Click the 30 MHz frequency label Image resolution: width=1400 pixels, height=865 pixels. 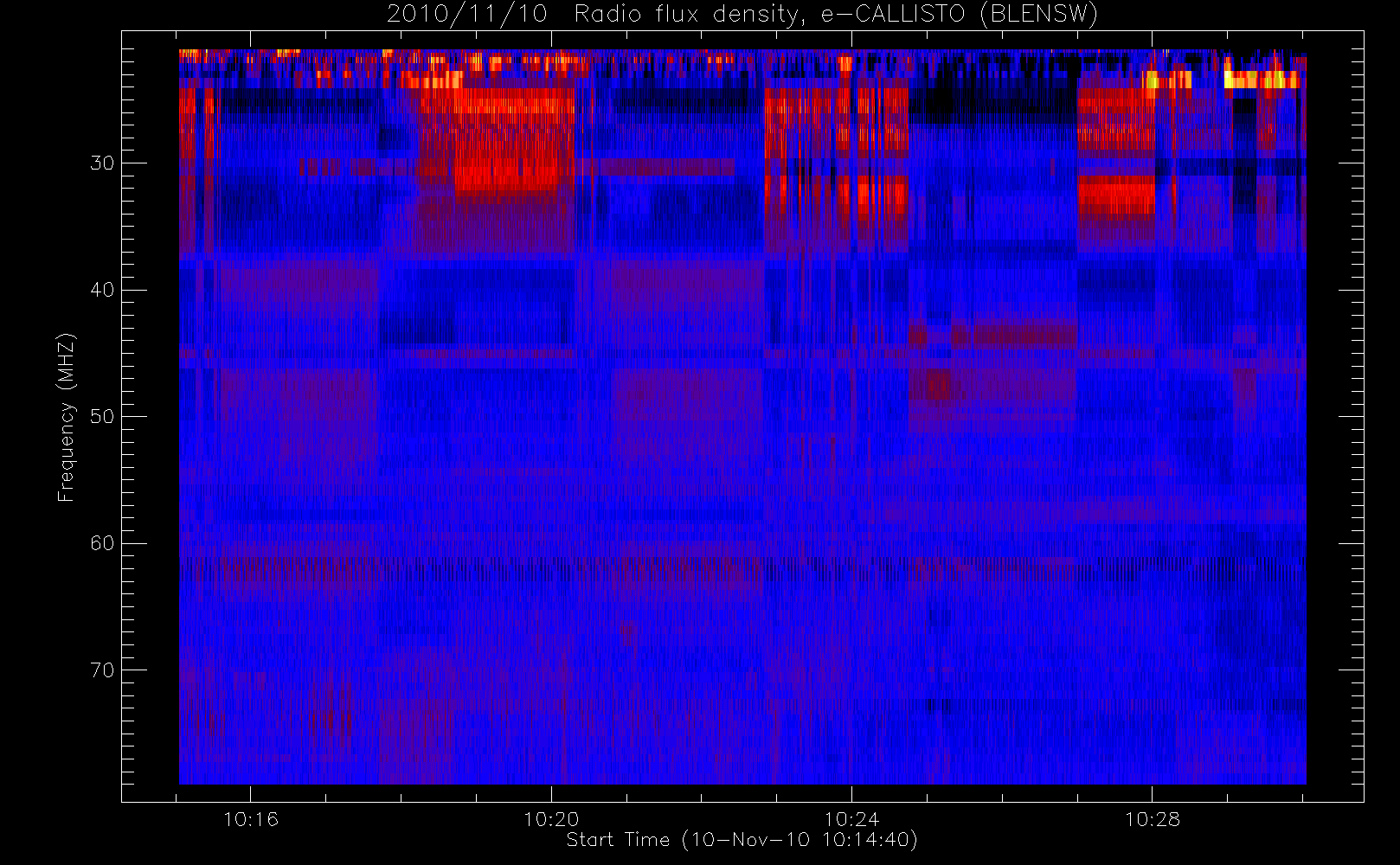pos(102,163)
